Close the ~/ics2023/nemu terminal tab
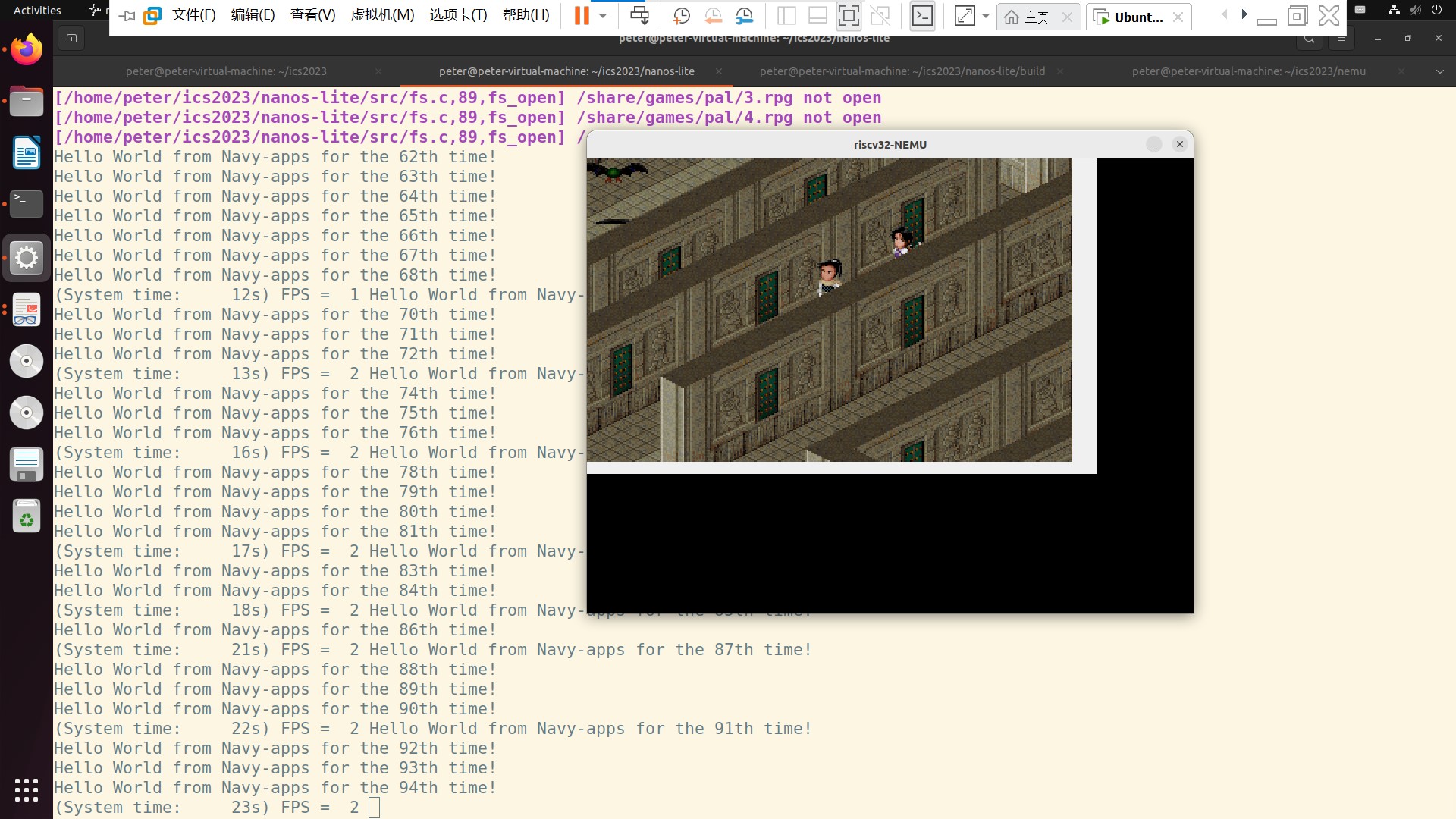The width and height of the screenshot is (1456, 819). click(1401, 71)
